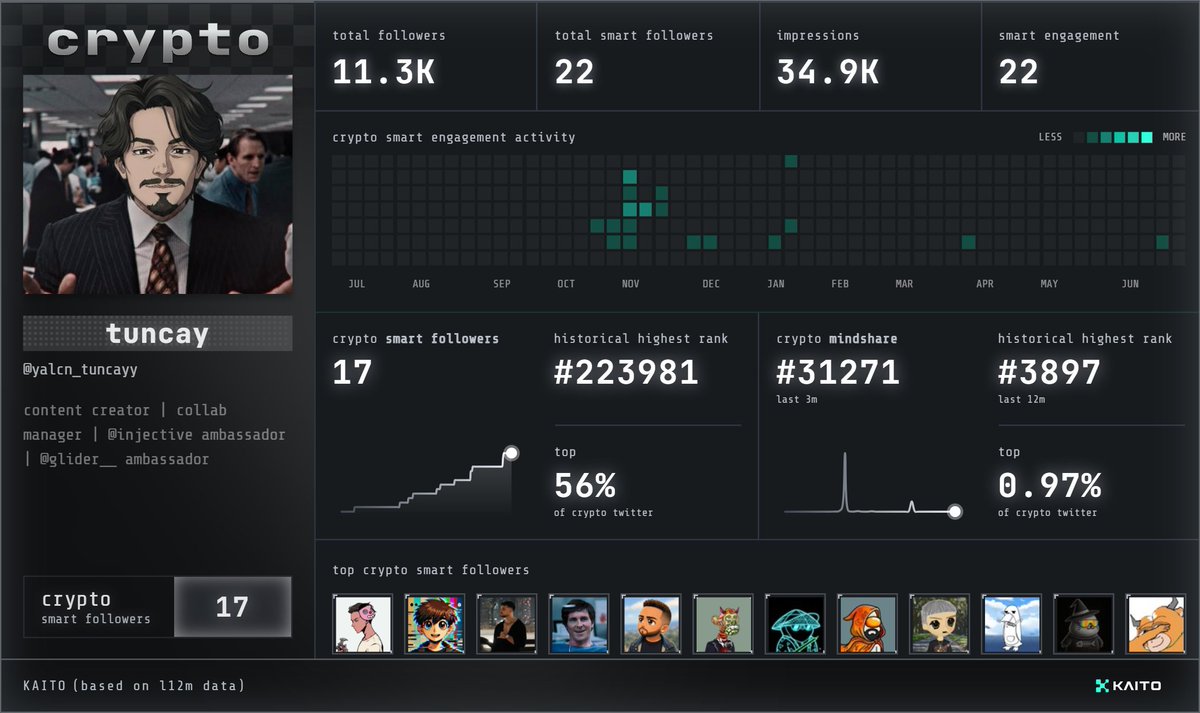Open the bearded 3D cartoon man avatar

pos(650,624)
